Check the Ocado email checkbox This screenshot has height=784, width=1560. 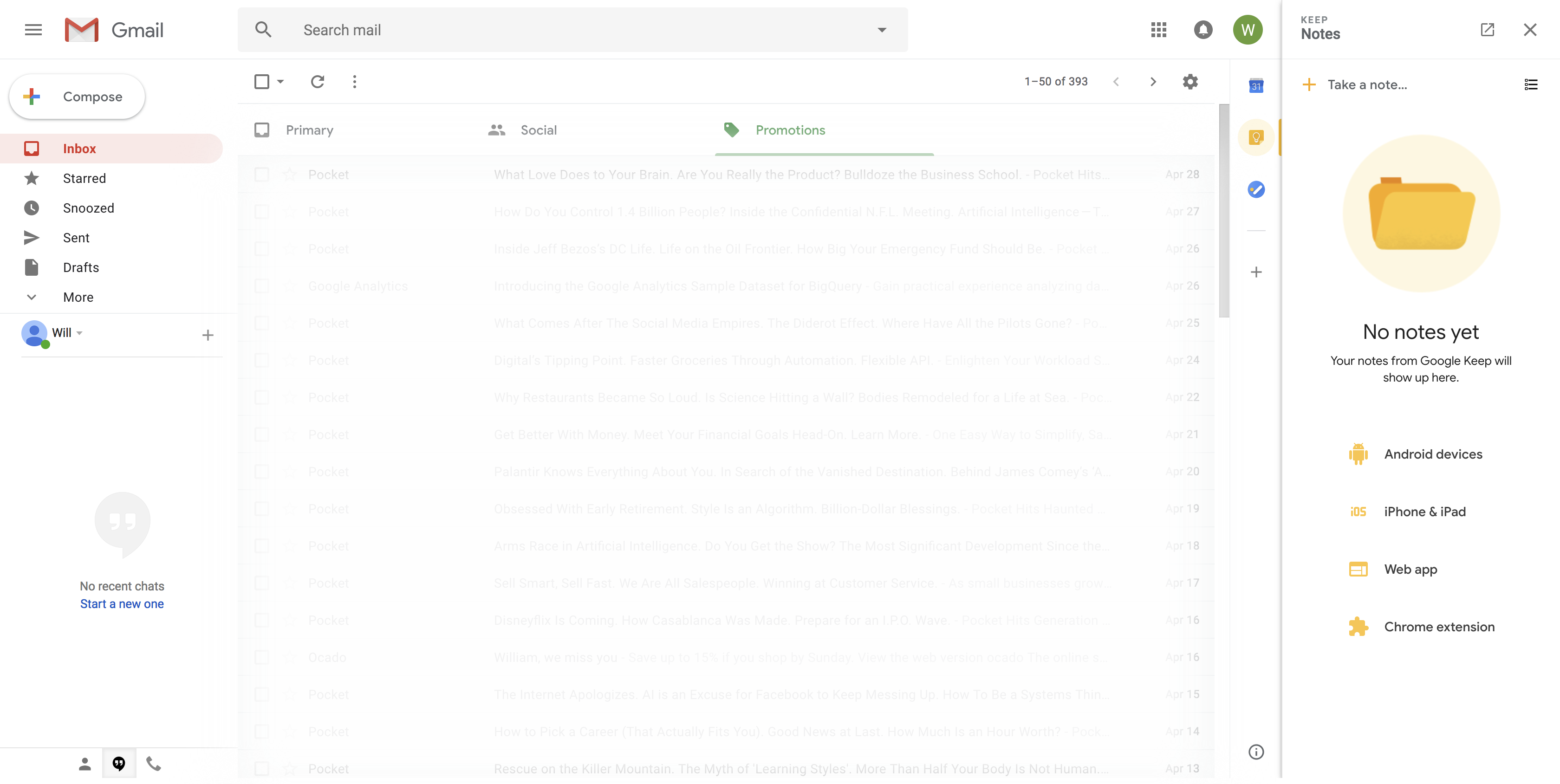[261, 657]
